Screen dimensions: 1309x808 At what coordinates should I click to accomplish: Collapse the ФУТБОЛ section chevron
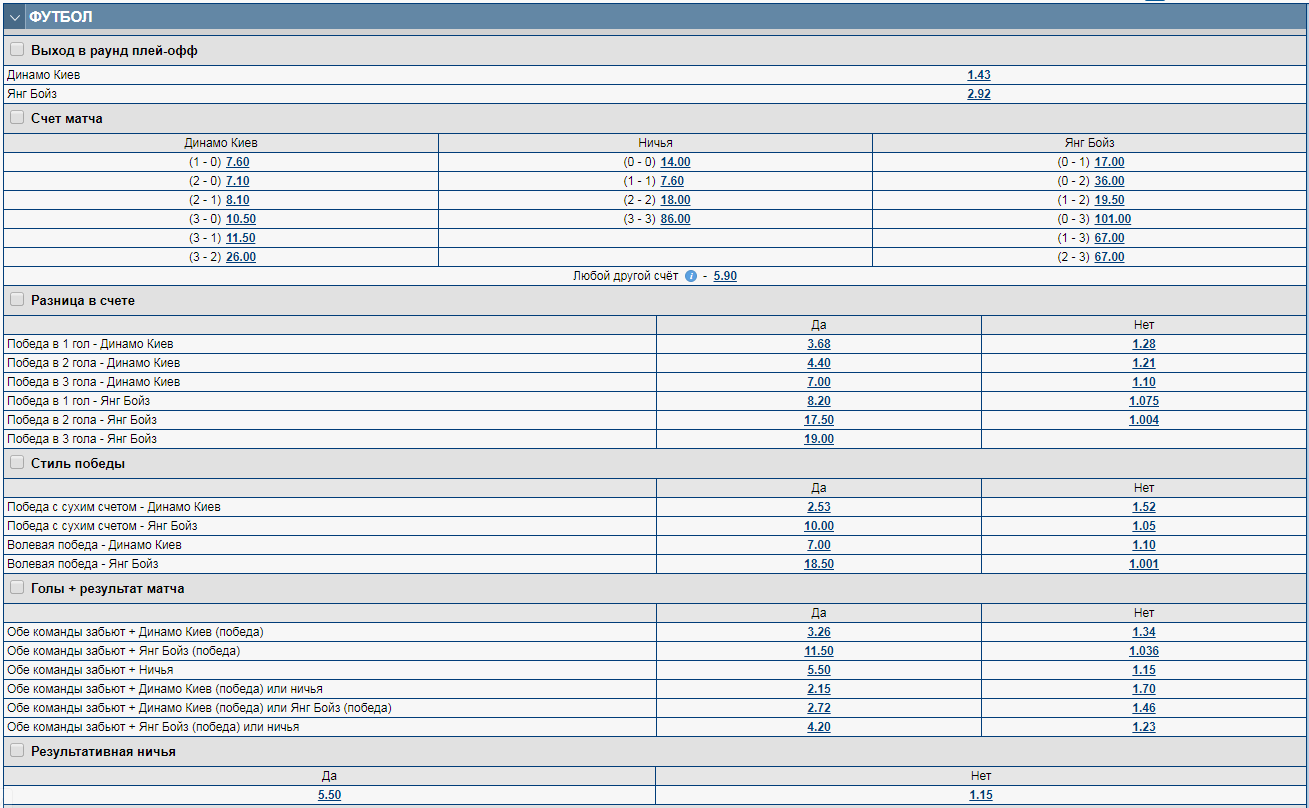point(15,18)
